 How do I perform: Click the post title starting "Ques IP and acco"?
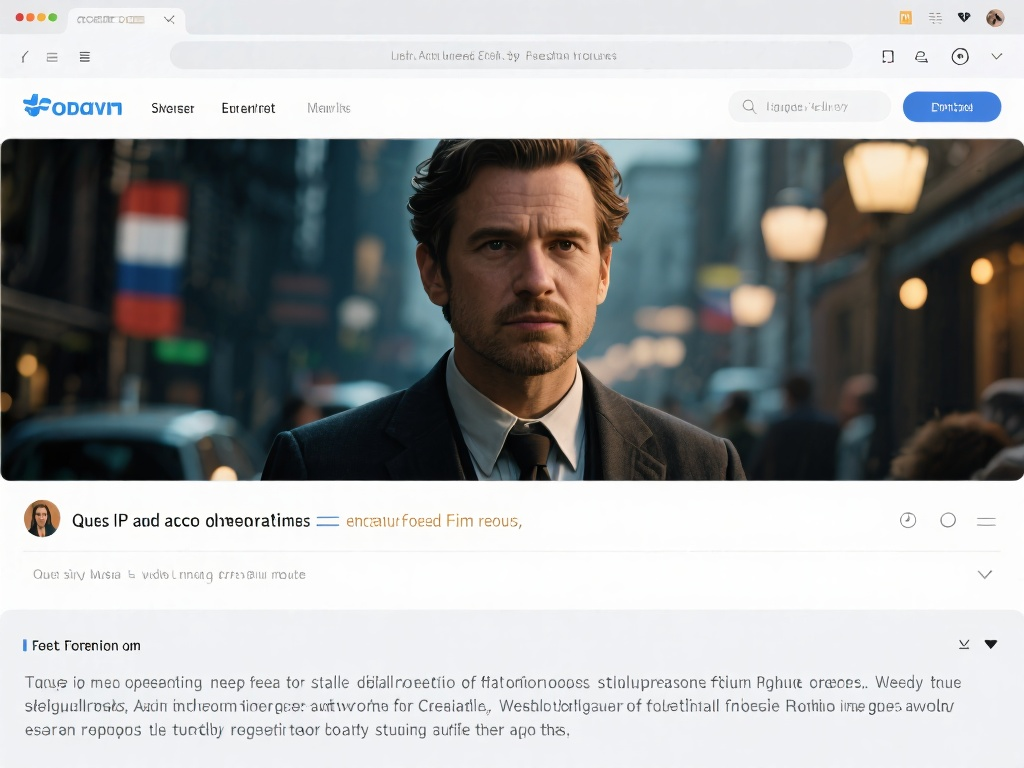[191, 520]
